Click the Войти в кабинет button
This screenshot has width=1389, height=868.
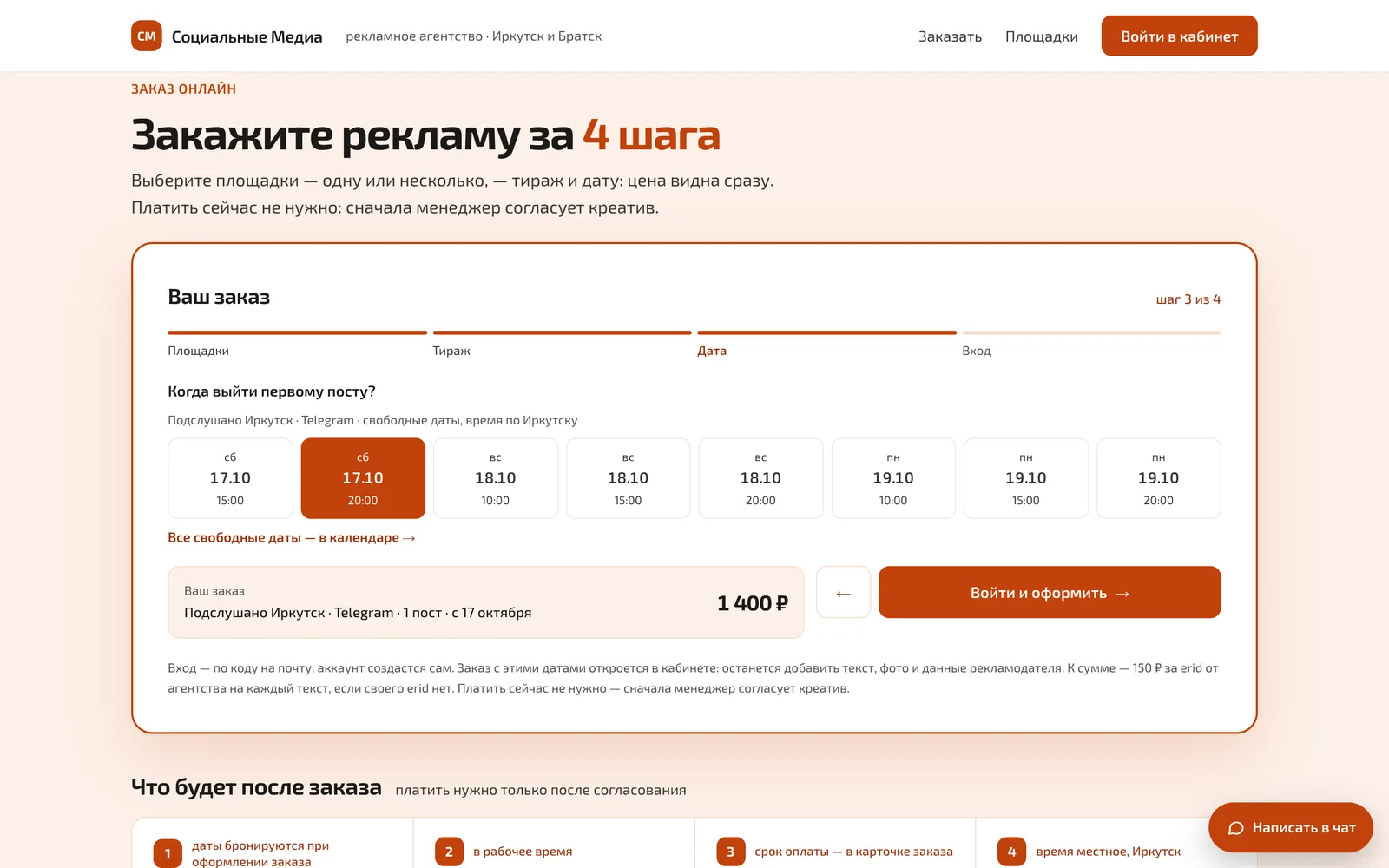(x=1179, y=36)
